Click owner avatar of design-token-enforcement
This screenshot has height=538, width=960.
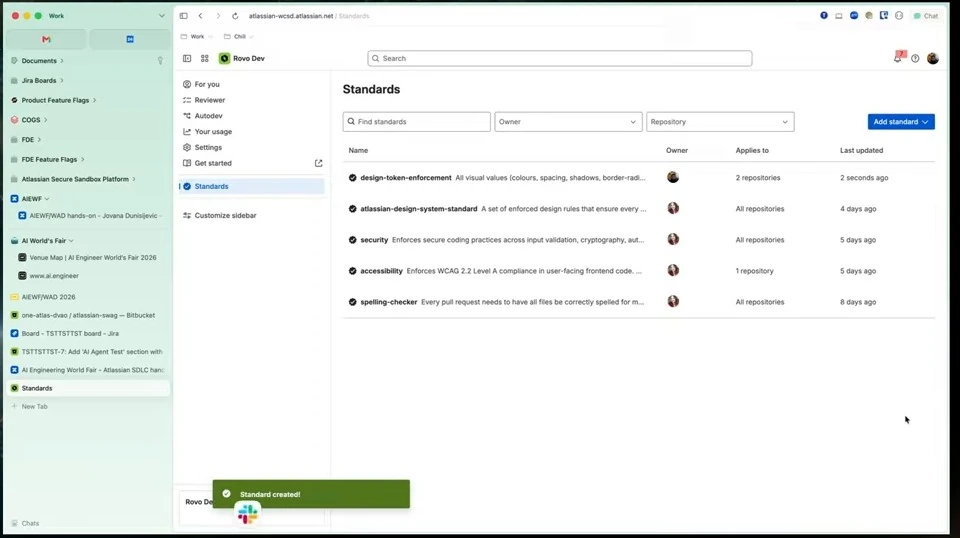click(673, 177)
